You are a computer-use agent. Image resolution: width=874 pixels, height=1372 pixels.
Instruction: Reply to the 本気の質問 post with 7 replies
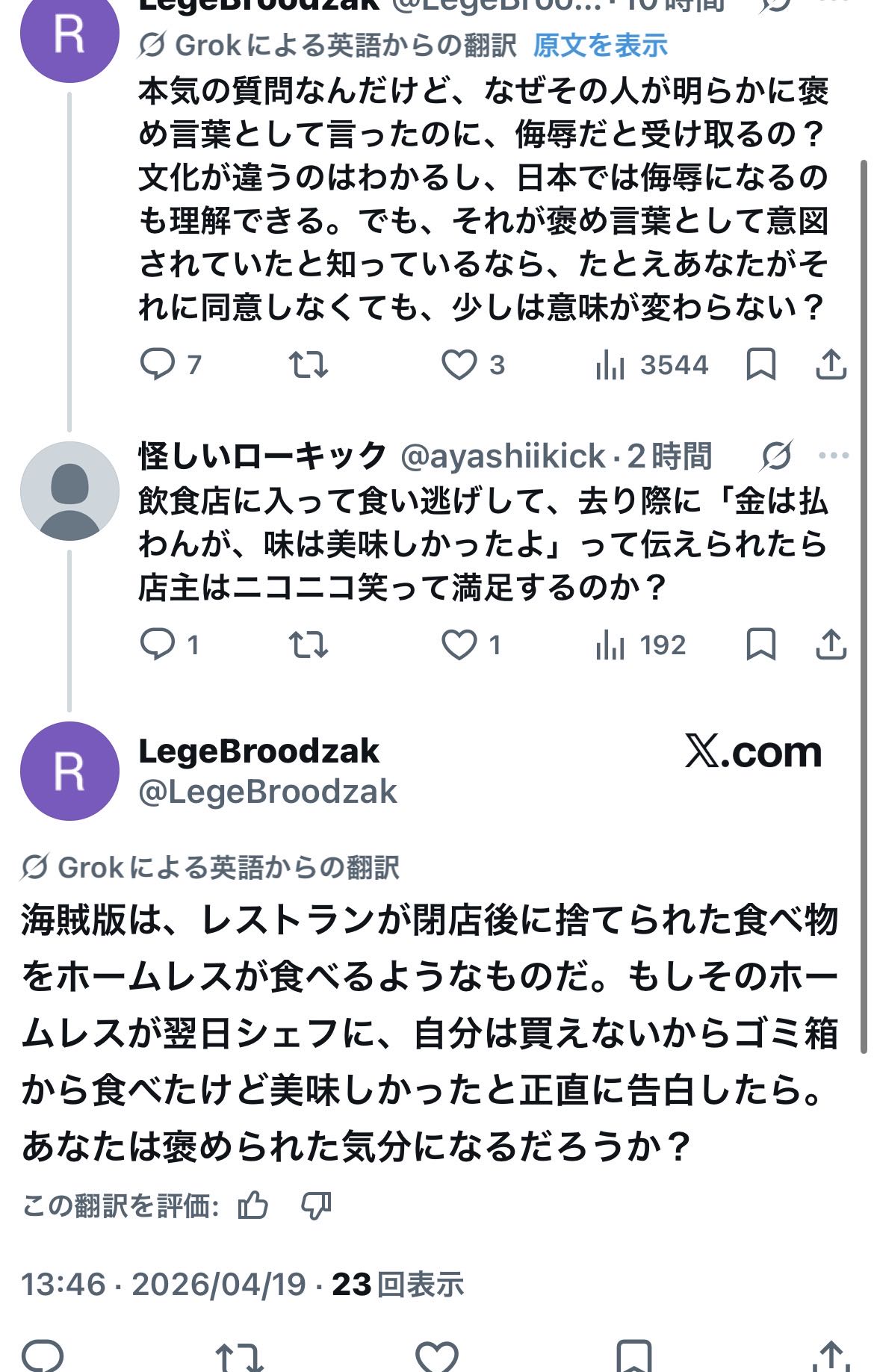pos(158,364)
